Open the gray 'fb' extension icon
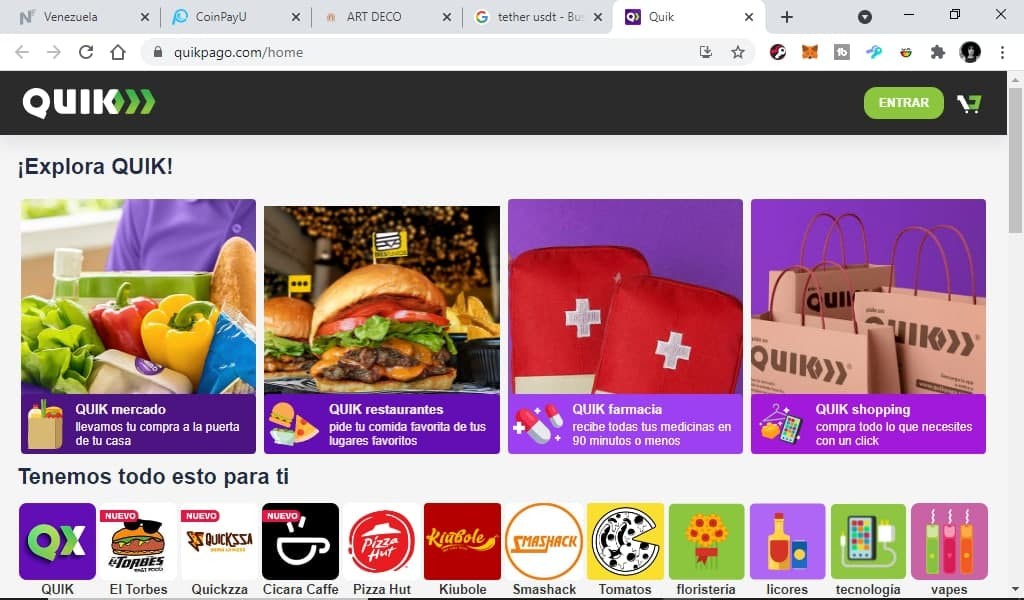Image resolution: width=1024 pixels, height=600 pixels. coord(842,52)
